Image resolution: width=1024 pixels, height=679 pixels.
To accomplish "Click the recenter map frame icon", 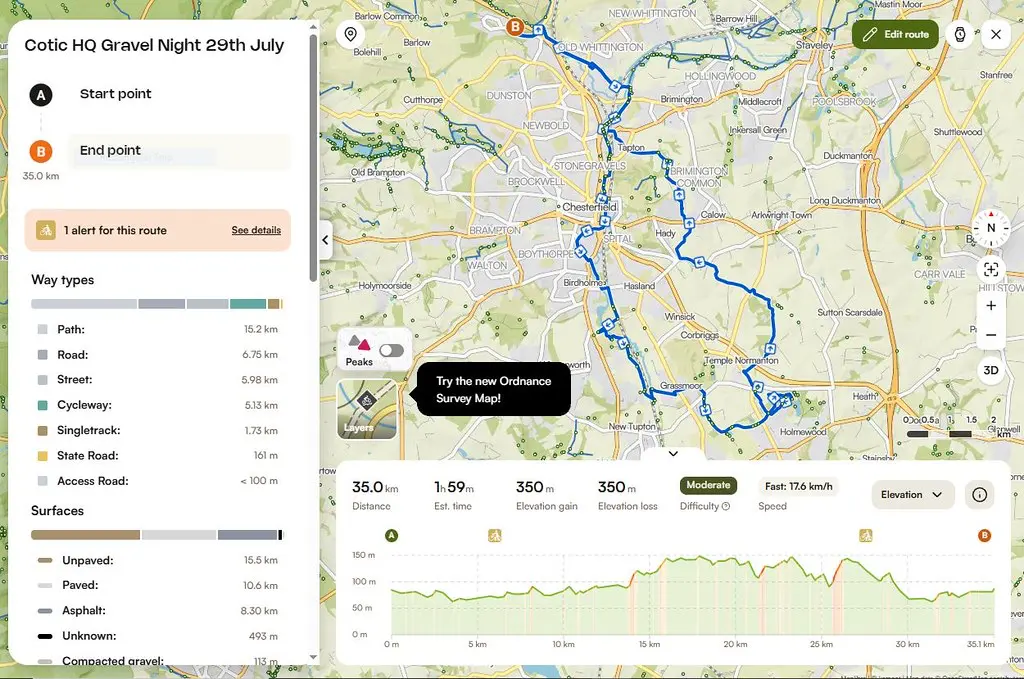I will pos(991,269).
